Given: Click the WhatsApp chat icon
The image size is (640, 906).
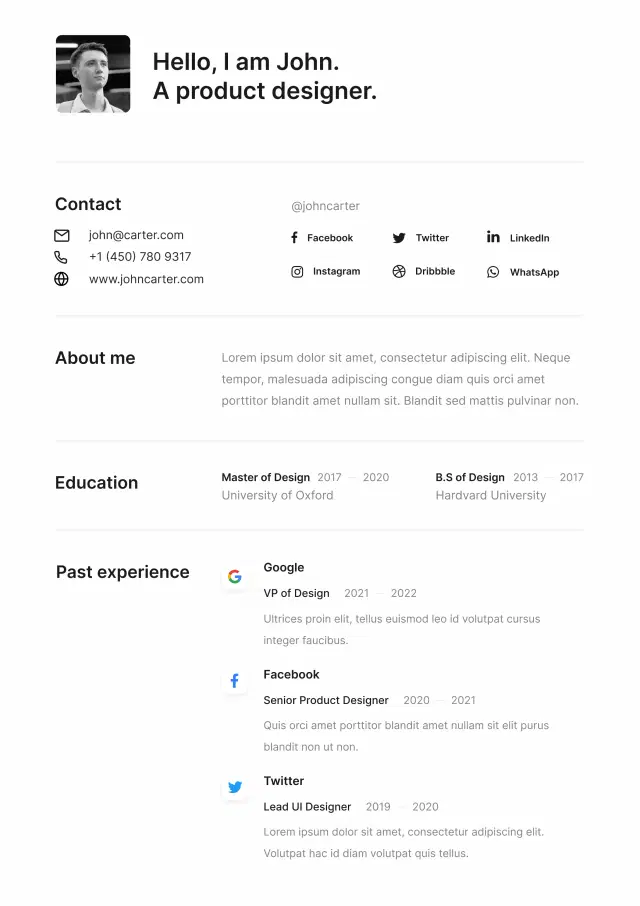Looking at the screenshot, I should [x=493, y=272].
